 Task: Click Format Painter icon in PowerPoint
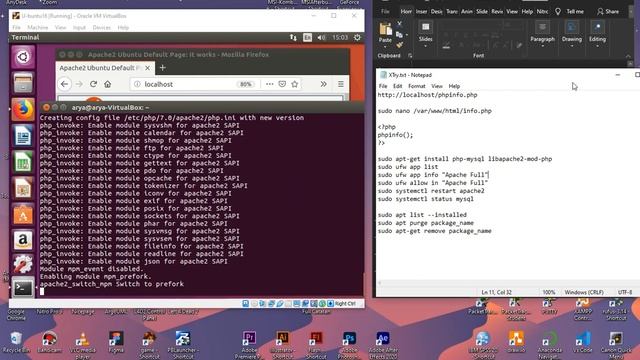pos(399,45)
